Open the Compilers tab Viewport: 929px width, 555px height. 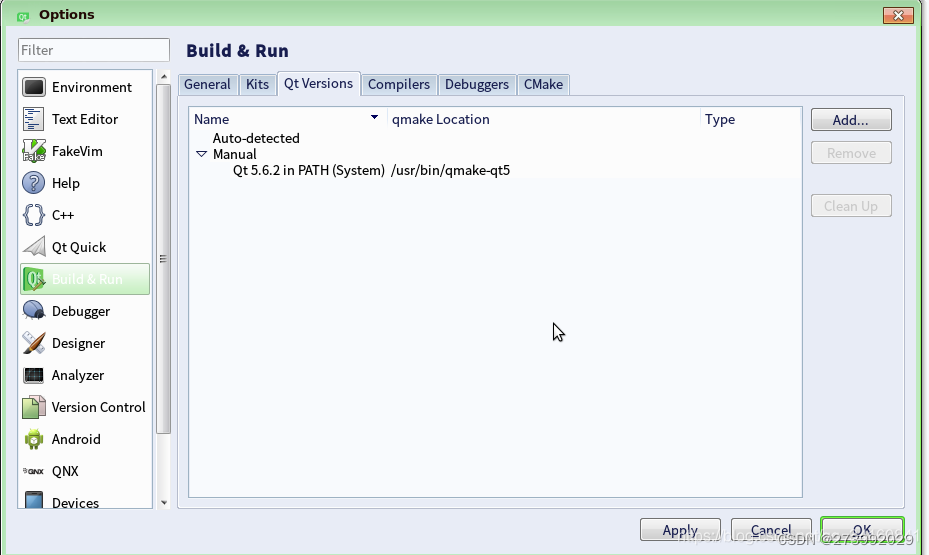399,85
